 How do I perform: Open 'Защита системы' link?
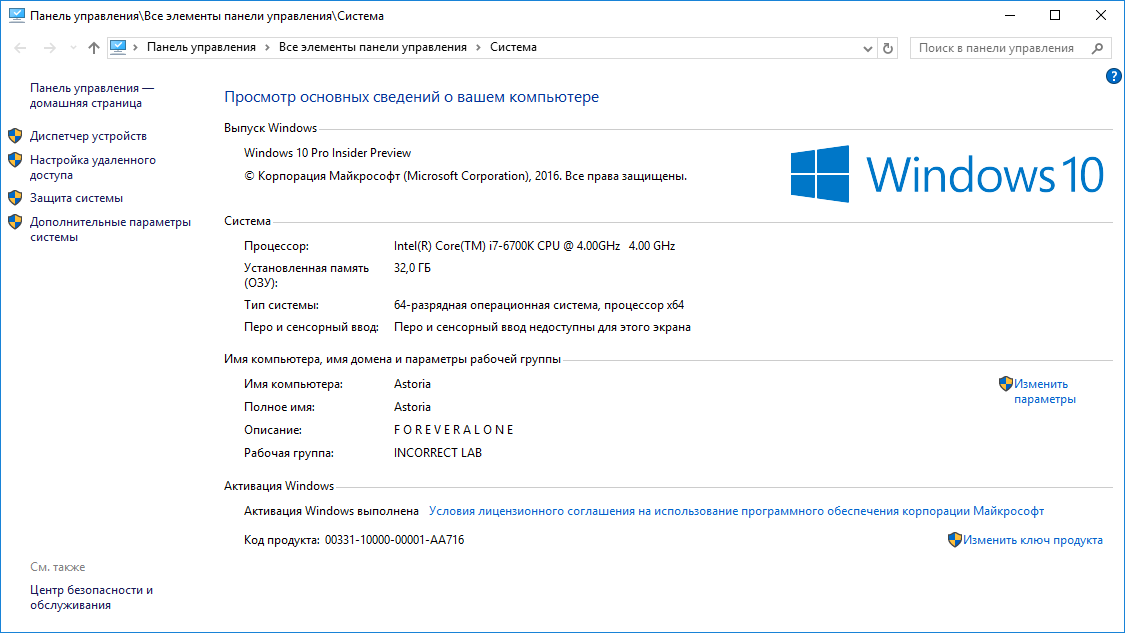(x=76, y=198)
